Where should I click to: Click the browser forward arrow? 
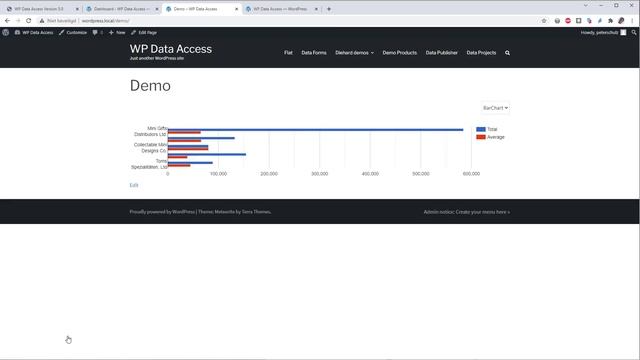(18, 20)
